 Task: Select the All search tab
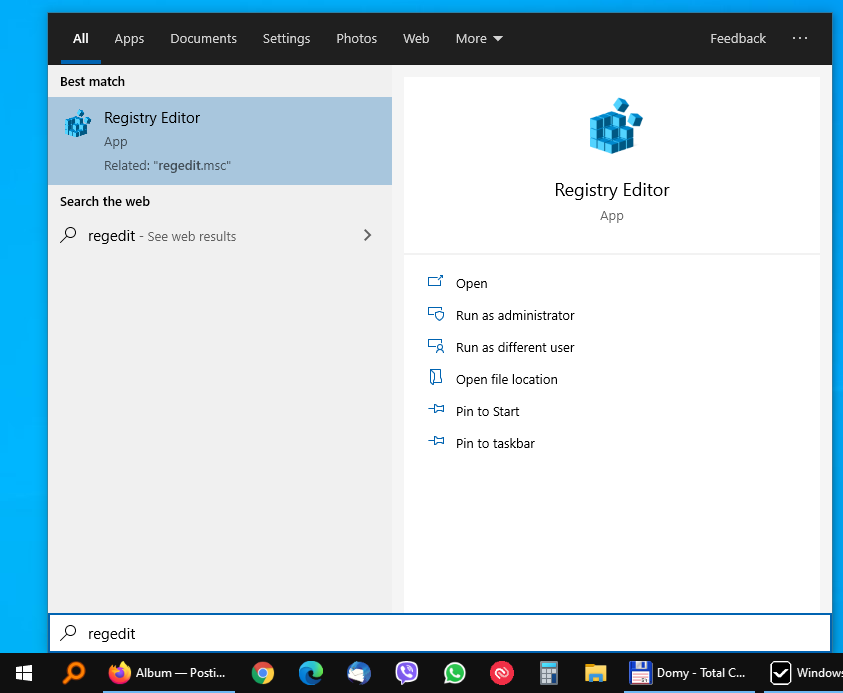click(81, 39)
